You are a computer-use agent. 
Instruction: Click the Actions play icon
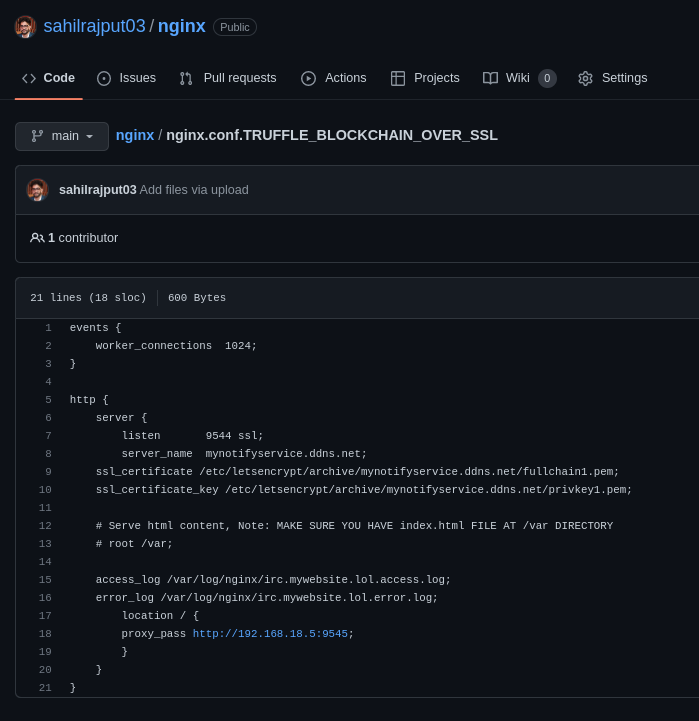[x=309, y=79]
